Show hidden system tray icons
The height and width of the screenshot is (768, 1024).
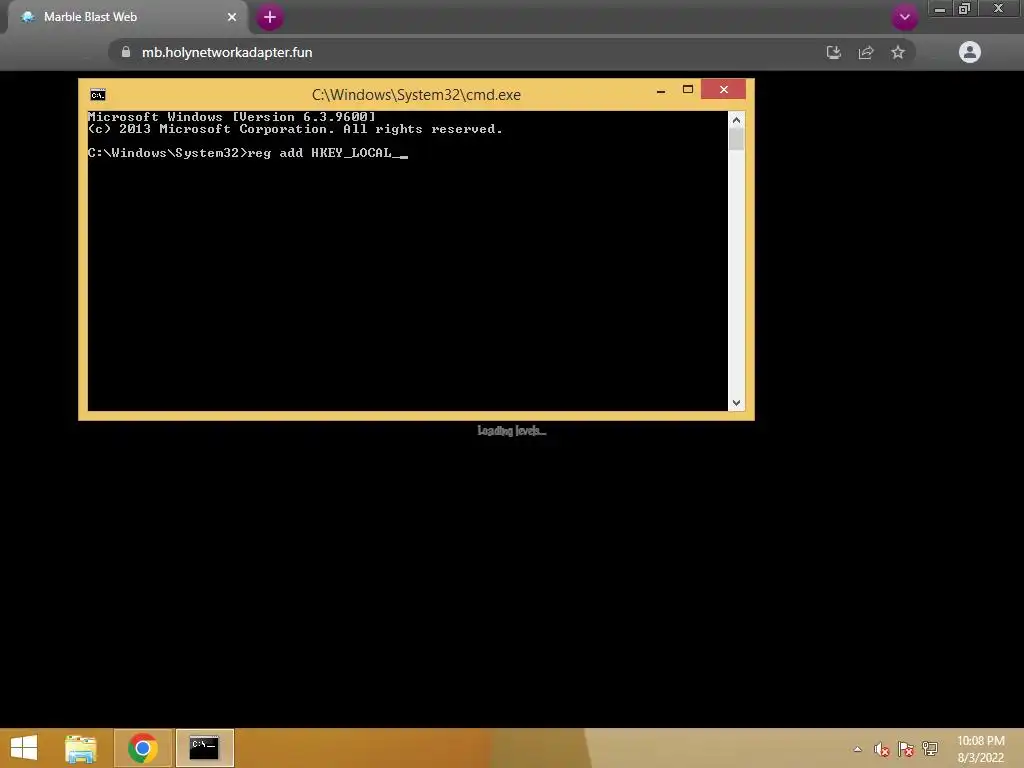pyautogui.click(x=857, y=749)
